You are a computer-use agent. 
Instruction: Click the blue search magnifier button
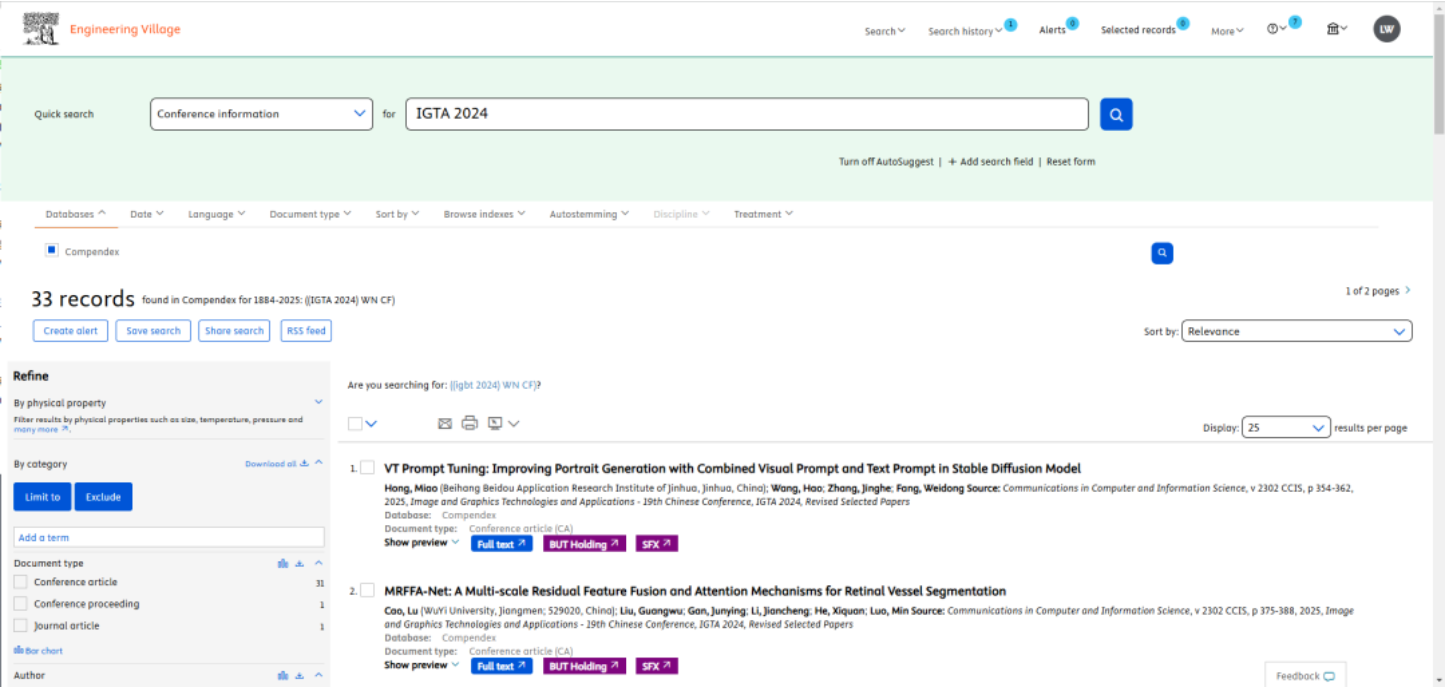(x=1116, y=114)
